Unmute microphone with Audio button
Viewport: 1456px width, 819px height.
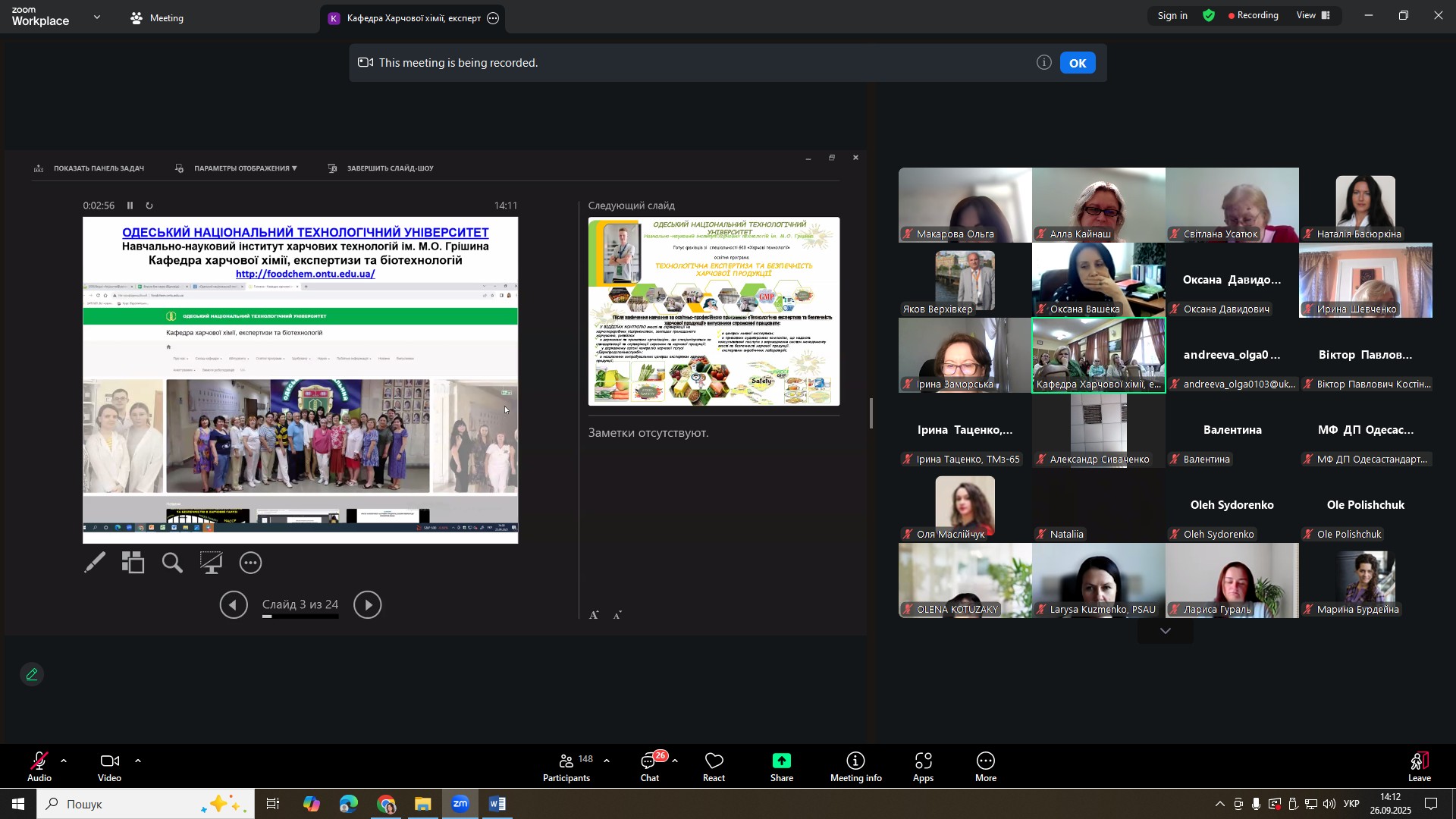pos(39,762)
